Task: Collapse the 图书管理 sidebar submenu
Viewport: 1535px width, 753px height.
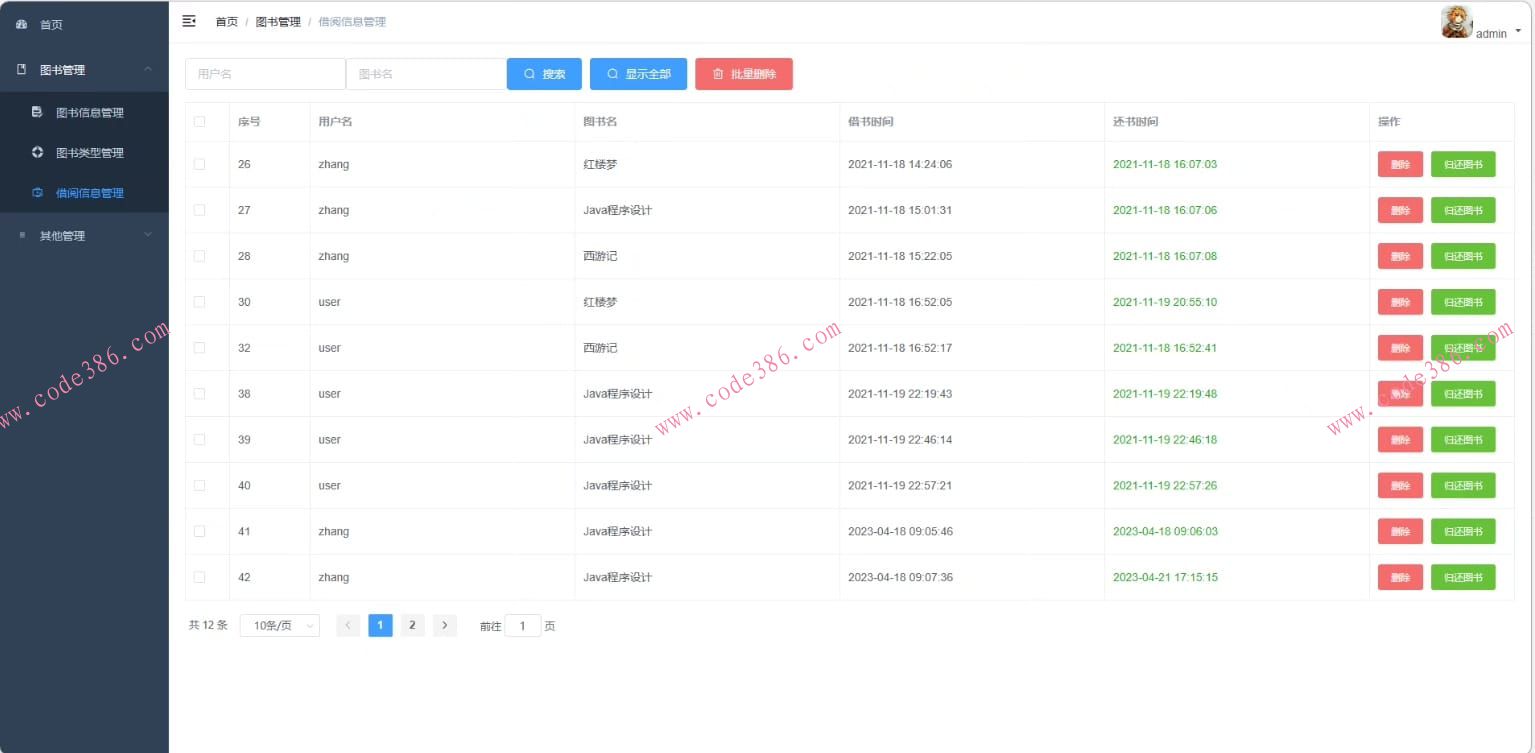Action: (148, 70)
